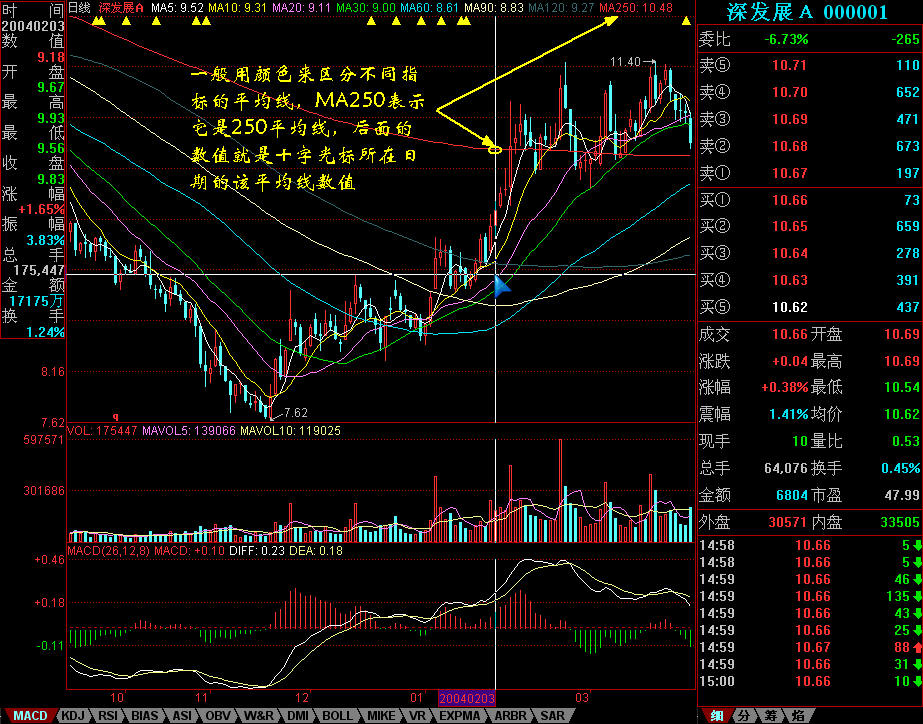Select the 20040203 date marker on time axis
Image resolution: width=923 pixels, height=724 pixels.
click(x=466, y=696)
